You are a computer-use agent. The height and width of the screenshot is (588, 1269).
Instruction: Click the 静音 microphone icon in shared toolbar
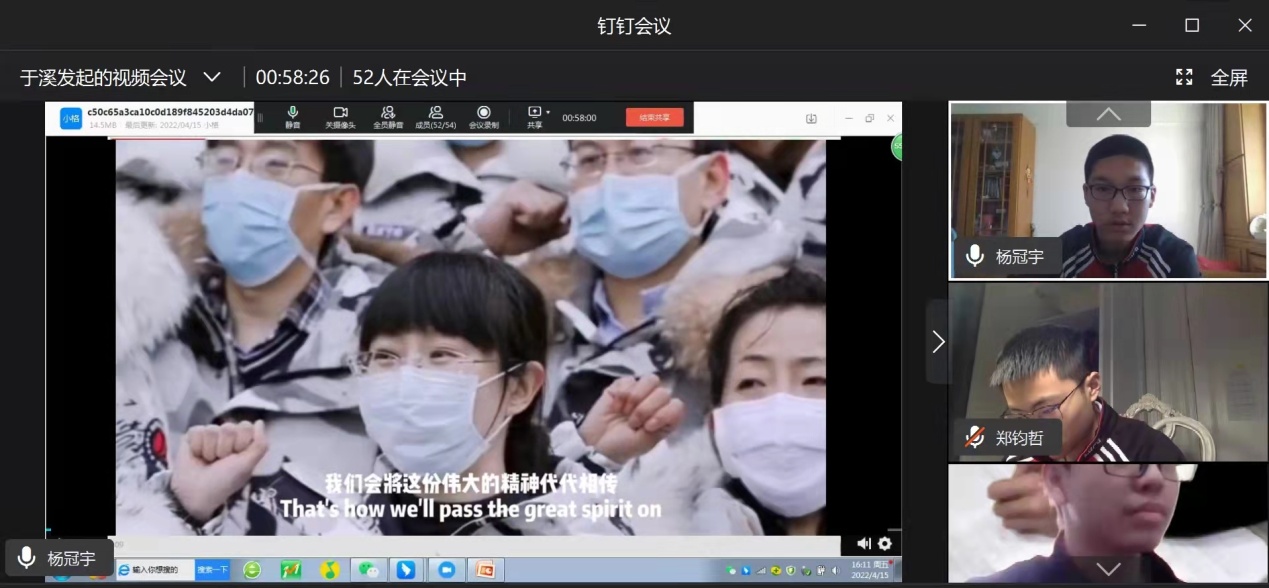(292, 113)
